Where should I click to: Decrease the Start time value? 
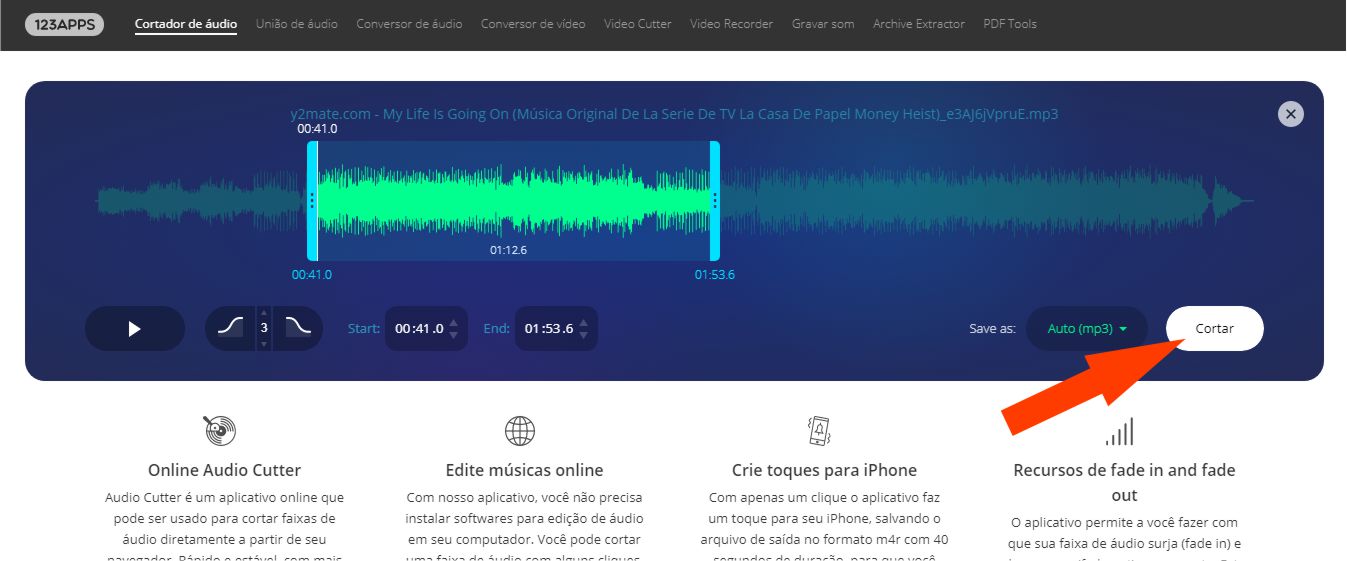click(x=454, y=334)
